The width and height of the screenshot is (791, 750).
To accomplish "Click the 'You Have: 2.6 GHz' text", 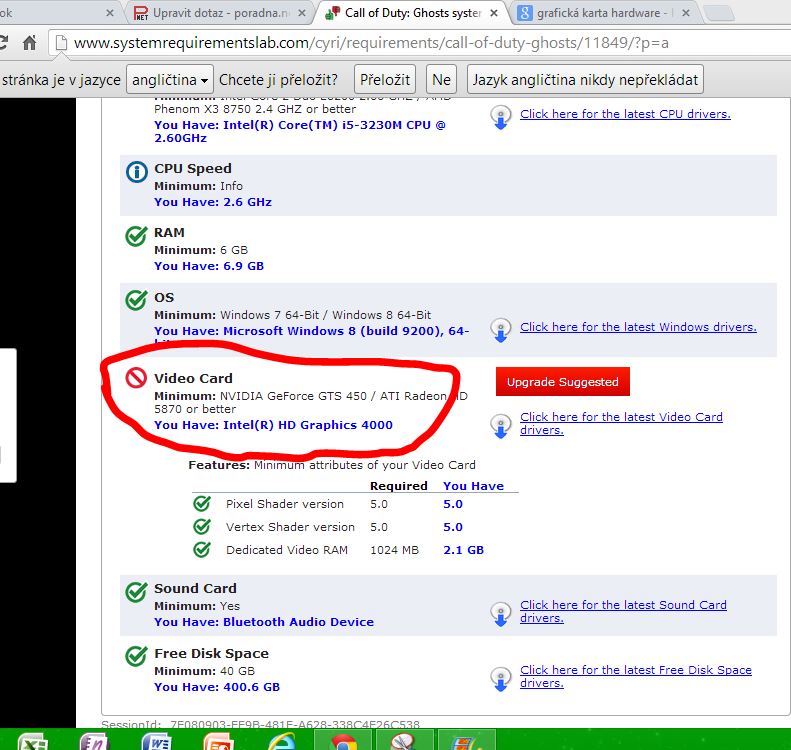I will pos(213,202).
